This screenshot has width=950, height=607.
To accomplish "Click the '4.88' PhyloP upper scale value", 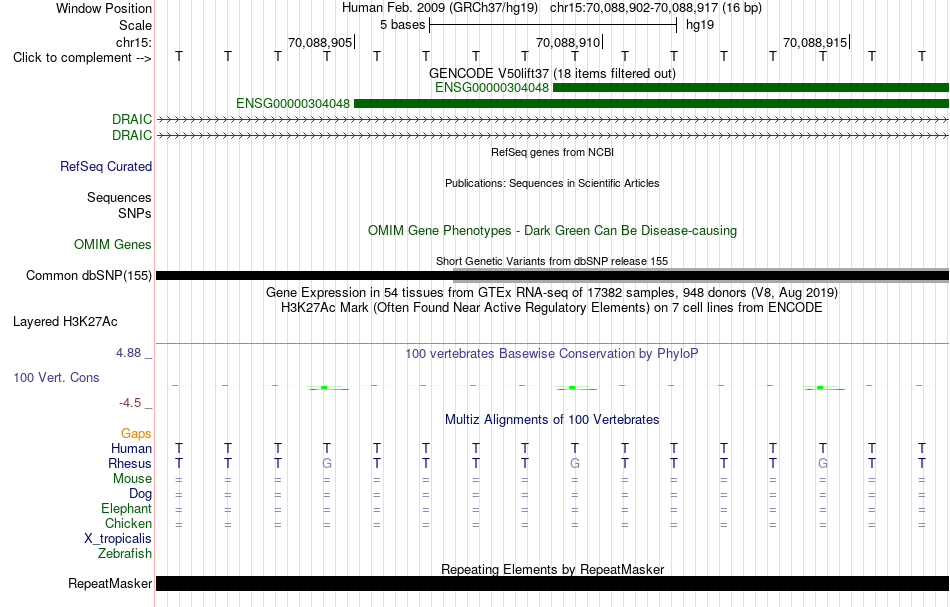I will [128, 353].
